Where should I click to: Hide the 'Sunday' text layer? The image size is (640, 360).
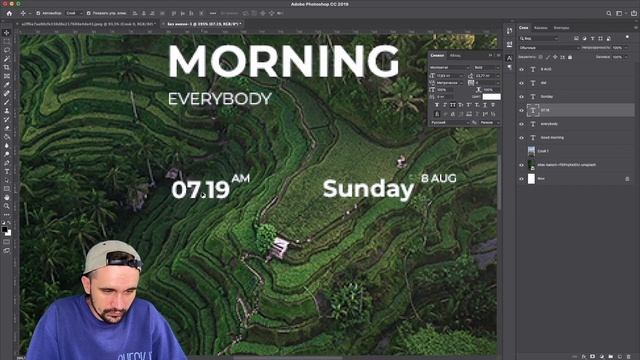tap(521, 97)
